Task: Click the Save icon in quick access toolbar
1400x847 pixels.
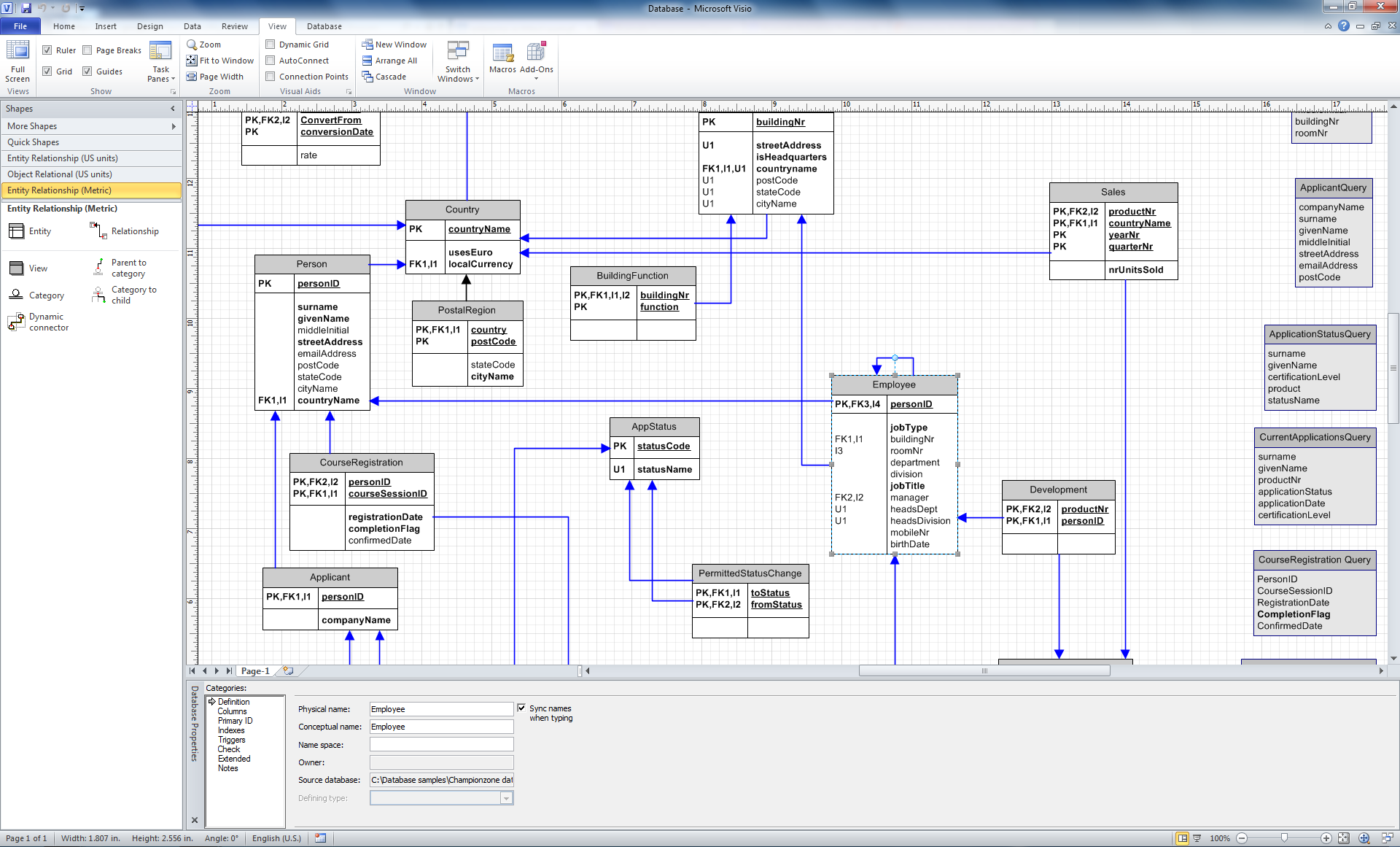Action: click(26, 8)
